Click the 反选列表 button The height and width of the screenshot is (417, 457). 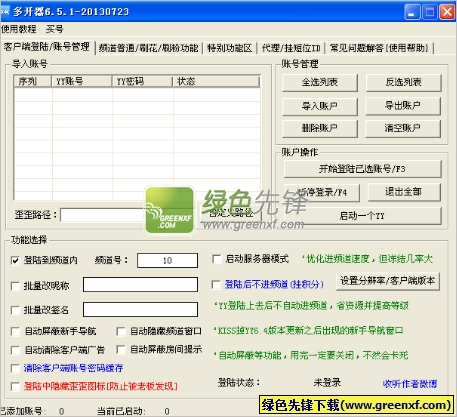click(403, 82)
